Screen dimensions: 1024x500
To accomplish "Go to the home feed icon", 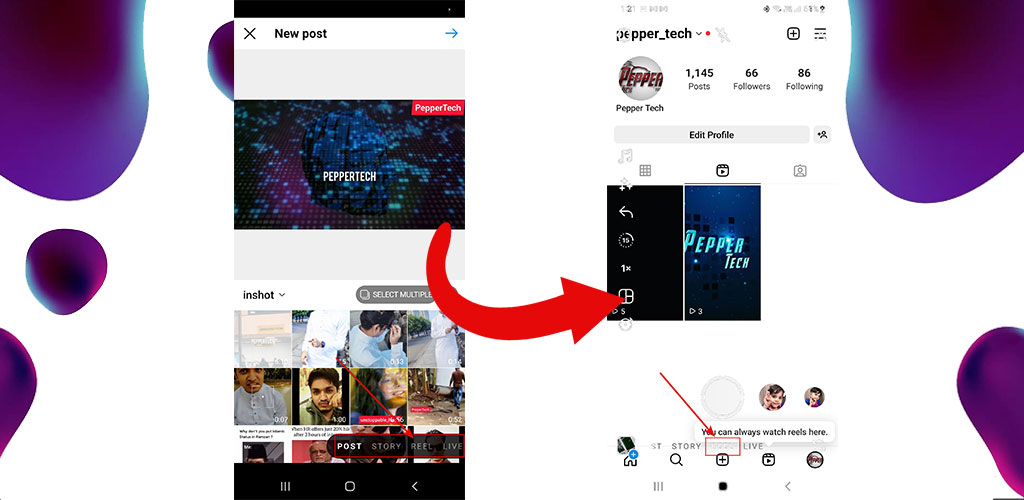I will [630, 460].
